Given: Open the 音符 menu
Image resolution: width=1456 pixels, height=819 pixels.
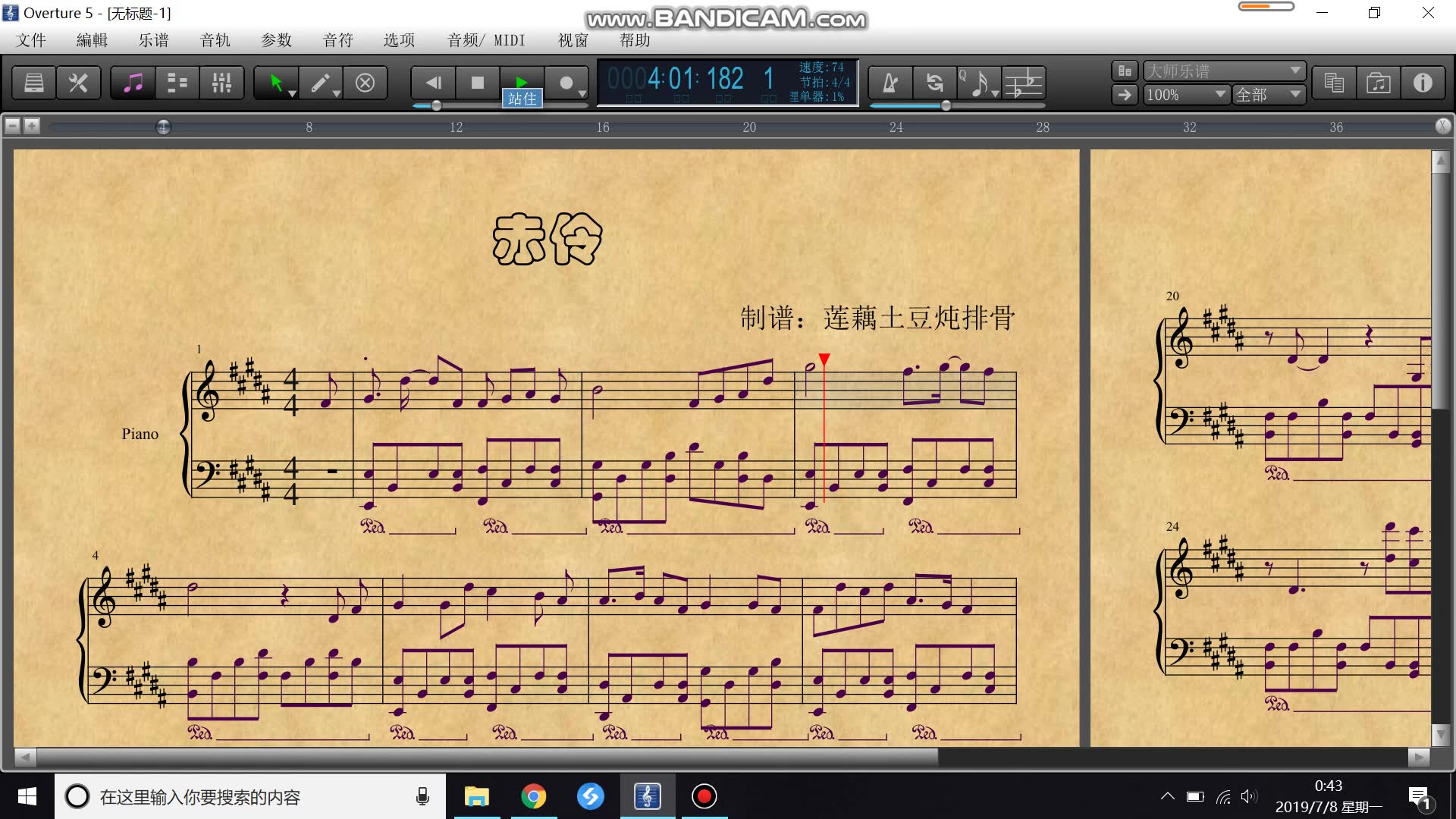Looking at the screenshot, I should point(338,40).
